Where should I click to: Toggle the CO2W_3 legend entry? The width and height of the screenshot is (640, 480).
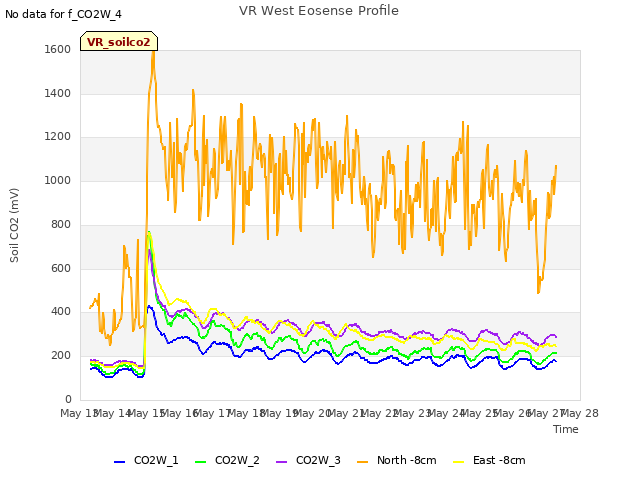tap(308, 460)
